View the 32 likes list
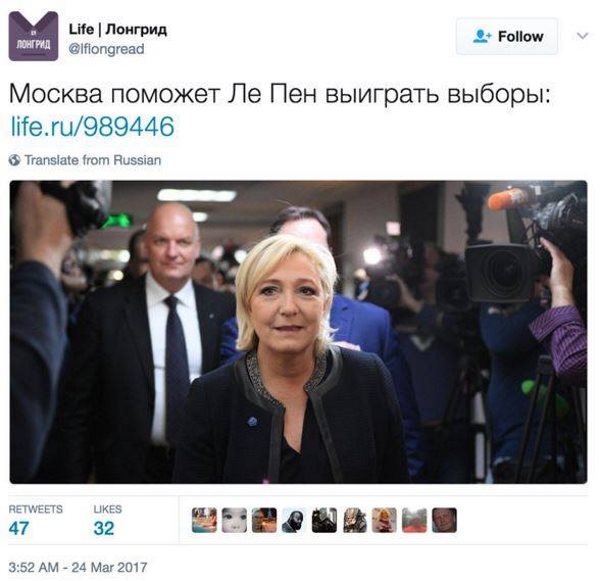This screenshot has width=600, height=581. click(x=108, y=521)
